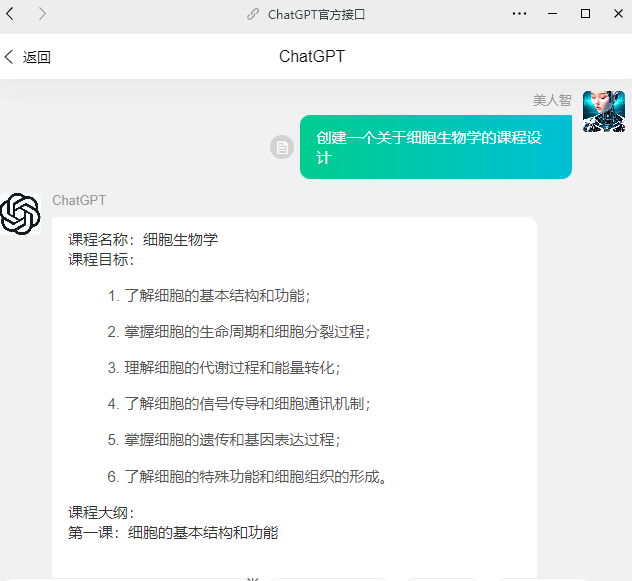The width and height of the screenshot is (632, 581).
Task: Click the gray ChatGPT sender name
Action: coord(79,200)
